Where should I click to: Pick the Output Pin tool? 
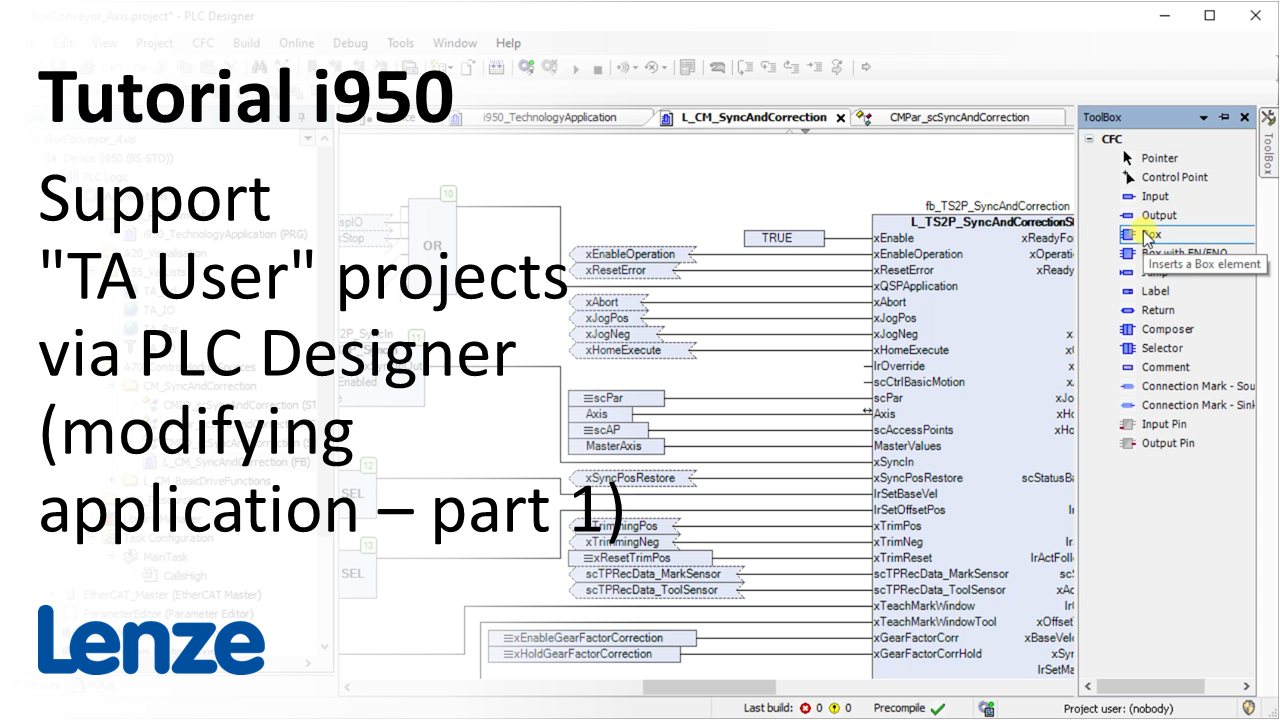(x=1167, y=443)
